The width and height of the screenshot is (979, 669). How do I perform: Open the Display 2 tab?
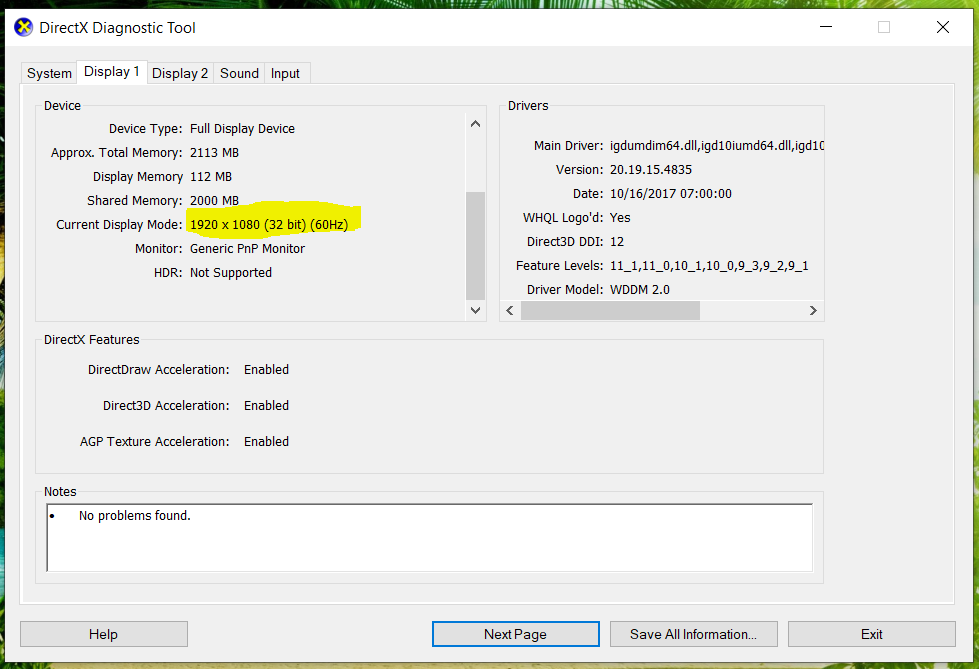coord(180,73)
